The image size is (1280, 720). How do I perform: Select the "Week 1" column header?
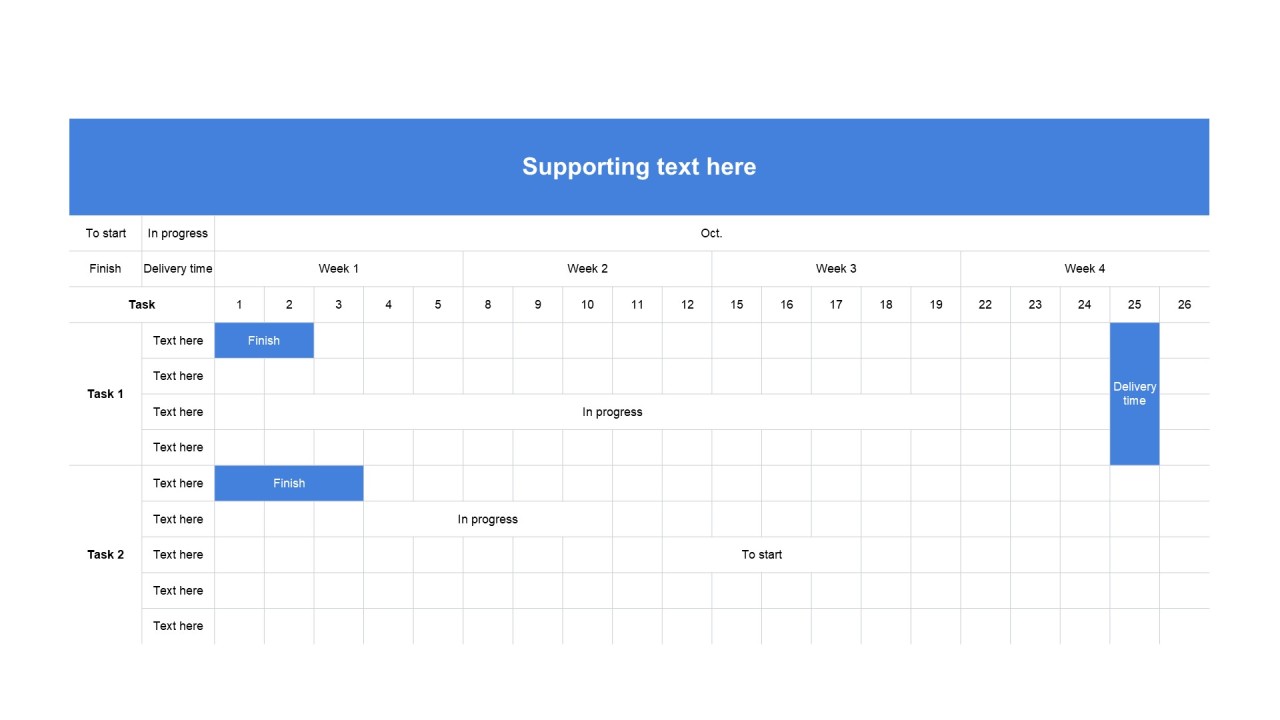[x=339, y=268]
